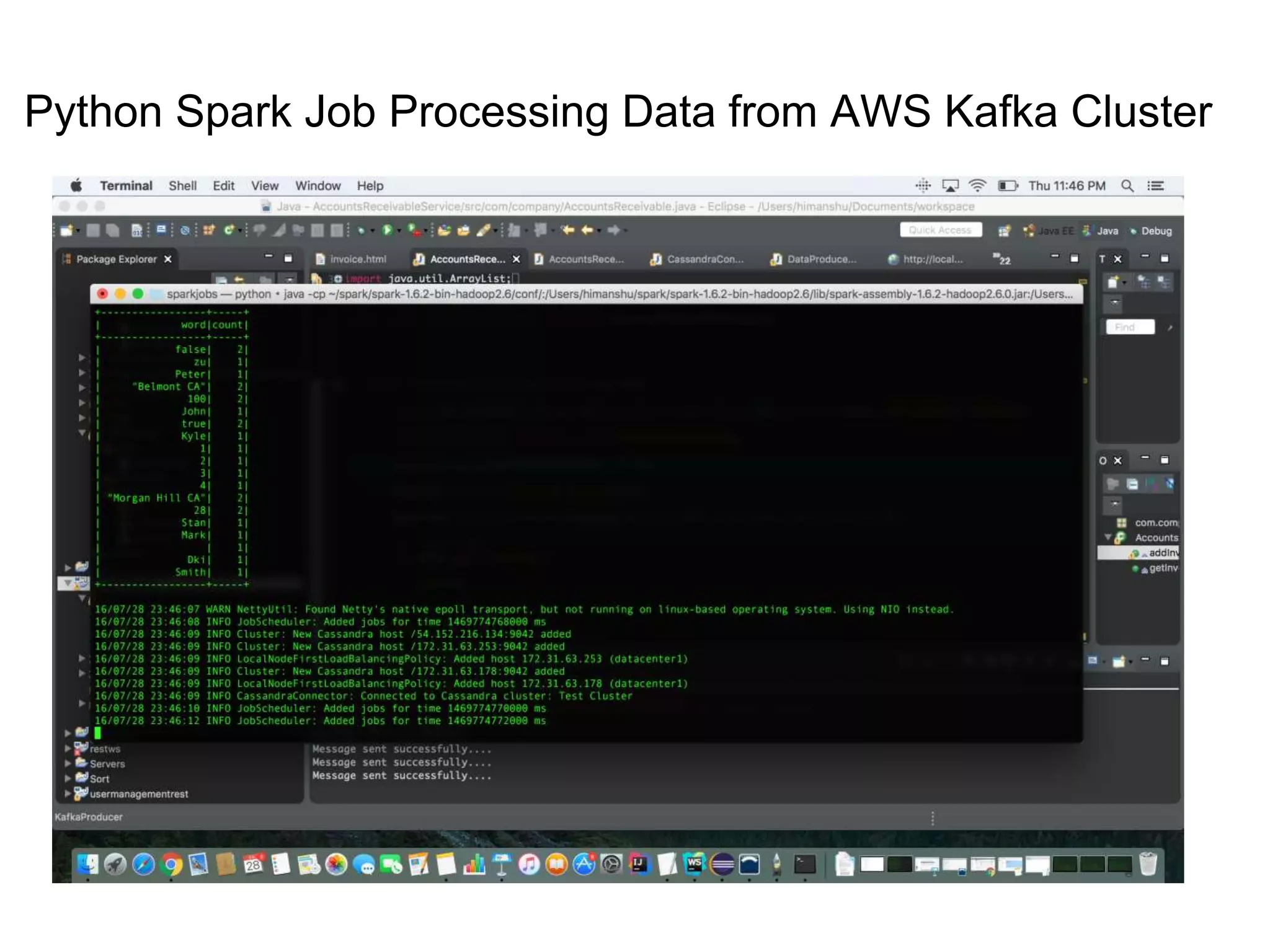The image size is (1270, 952).
Task: Click the Find field in Task List
Action: 1130,327
